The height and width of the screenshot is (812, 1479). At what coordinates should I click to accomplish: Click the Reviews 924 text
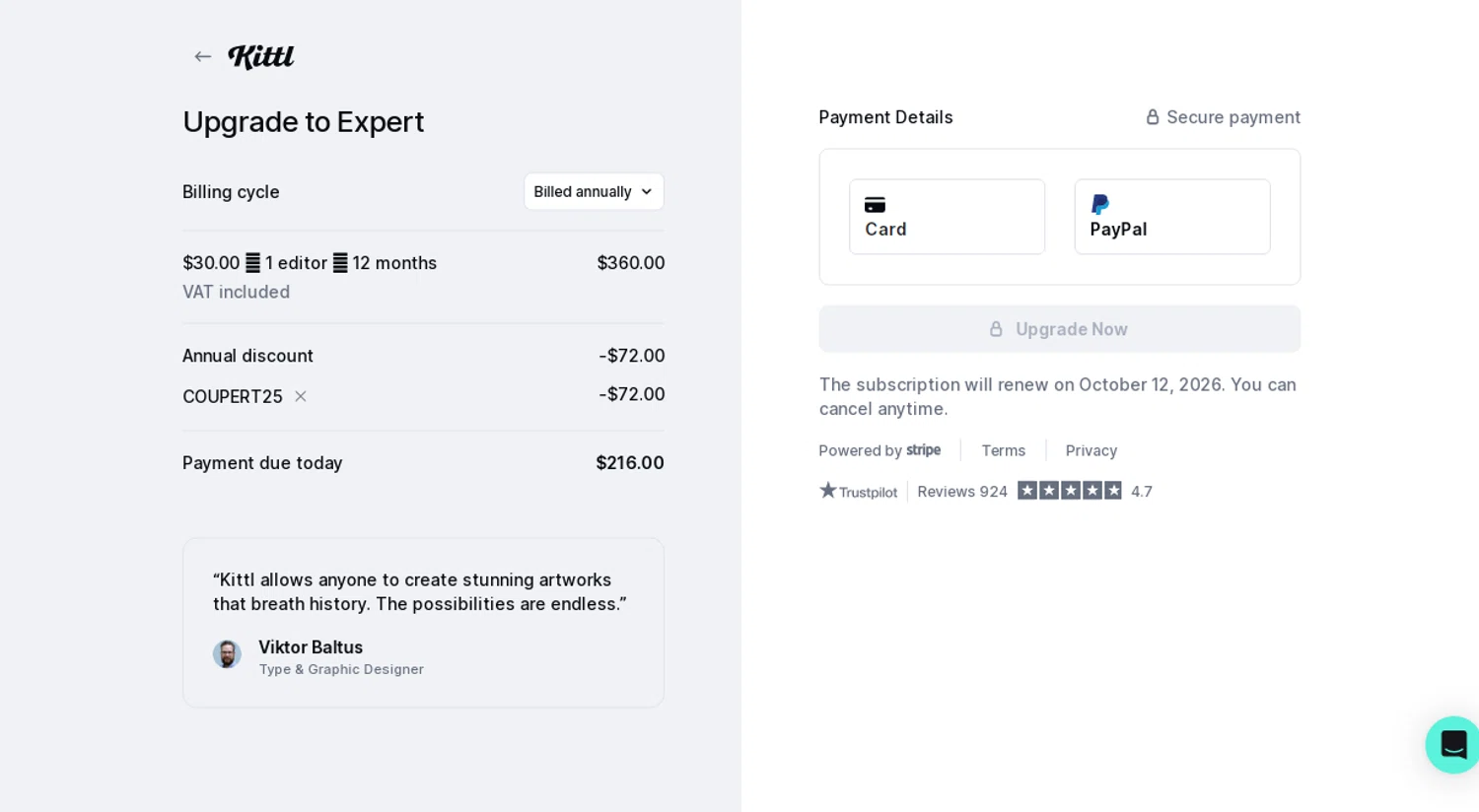961,492
